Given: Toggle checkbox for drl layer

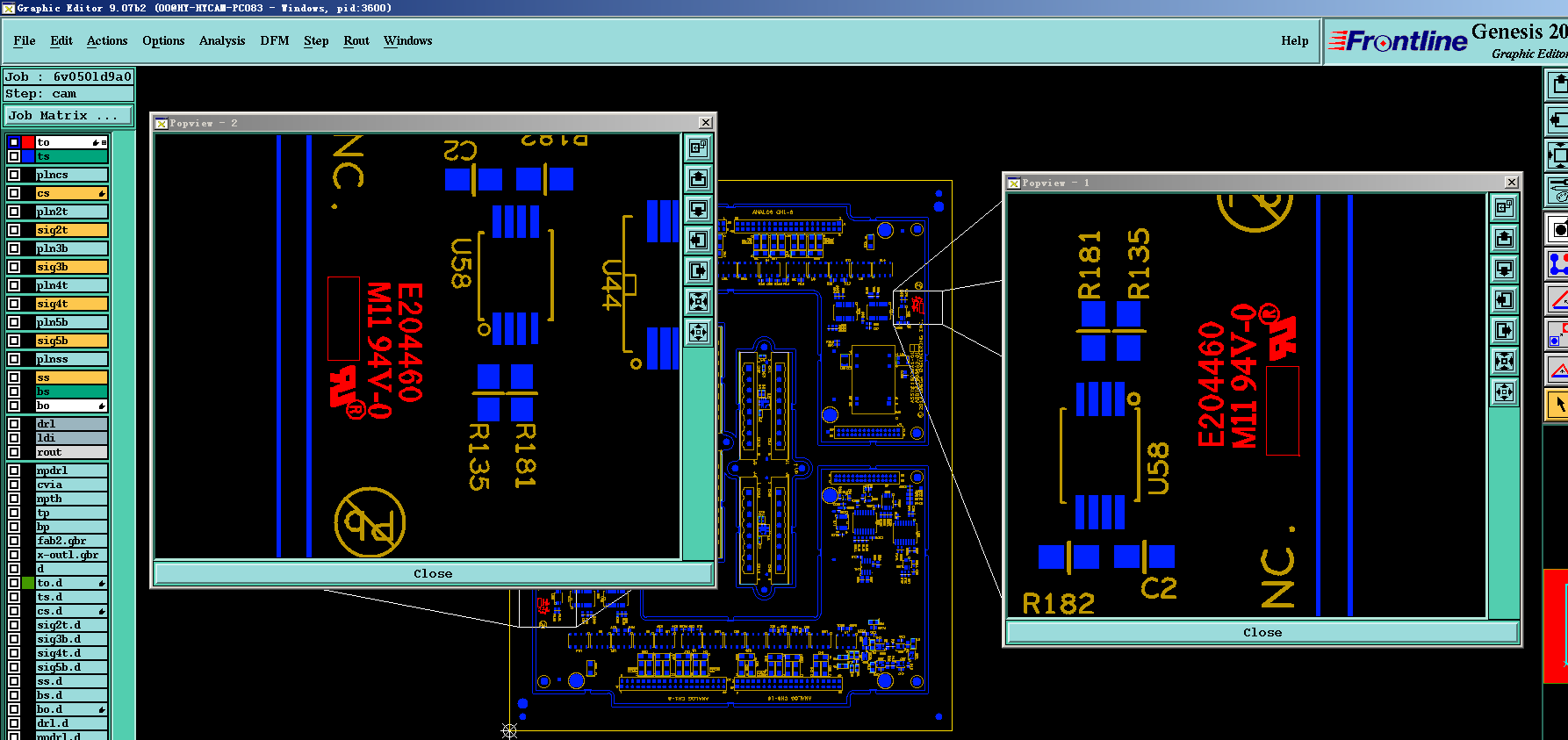Looking at the screenshot, I should [14, 424].
